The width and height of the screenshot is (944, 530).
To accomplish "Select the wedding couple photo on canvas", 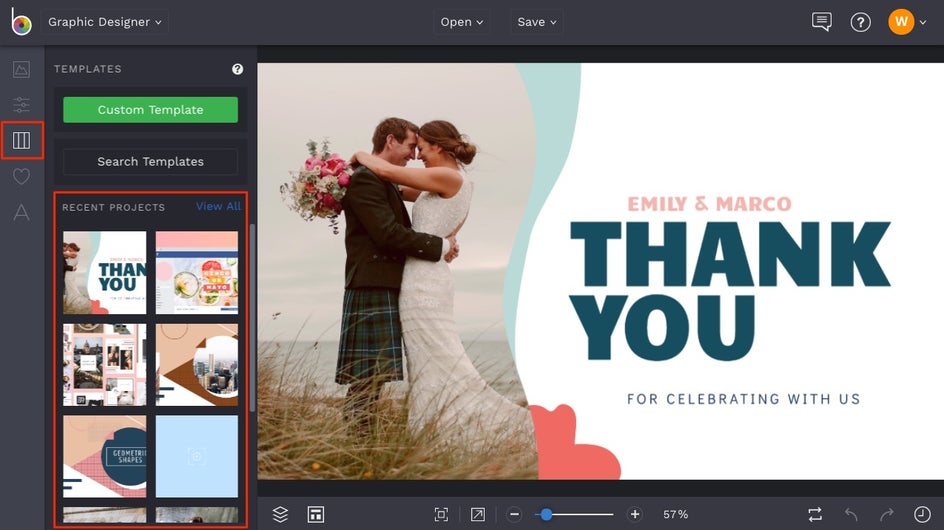I will coord(397,271).
